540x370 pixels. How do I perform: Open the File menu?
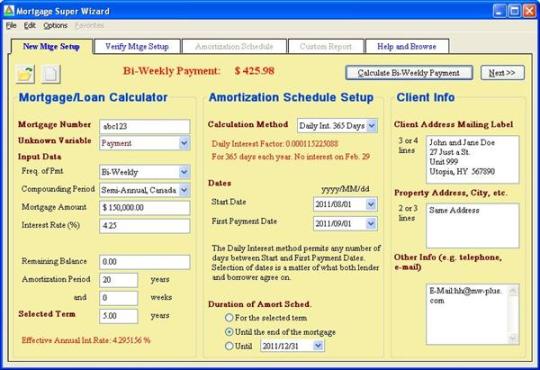click(x=11, y=25)
